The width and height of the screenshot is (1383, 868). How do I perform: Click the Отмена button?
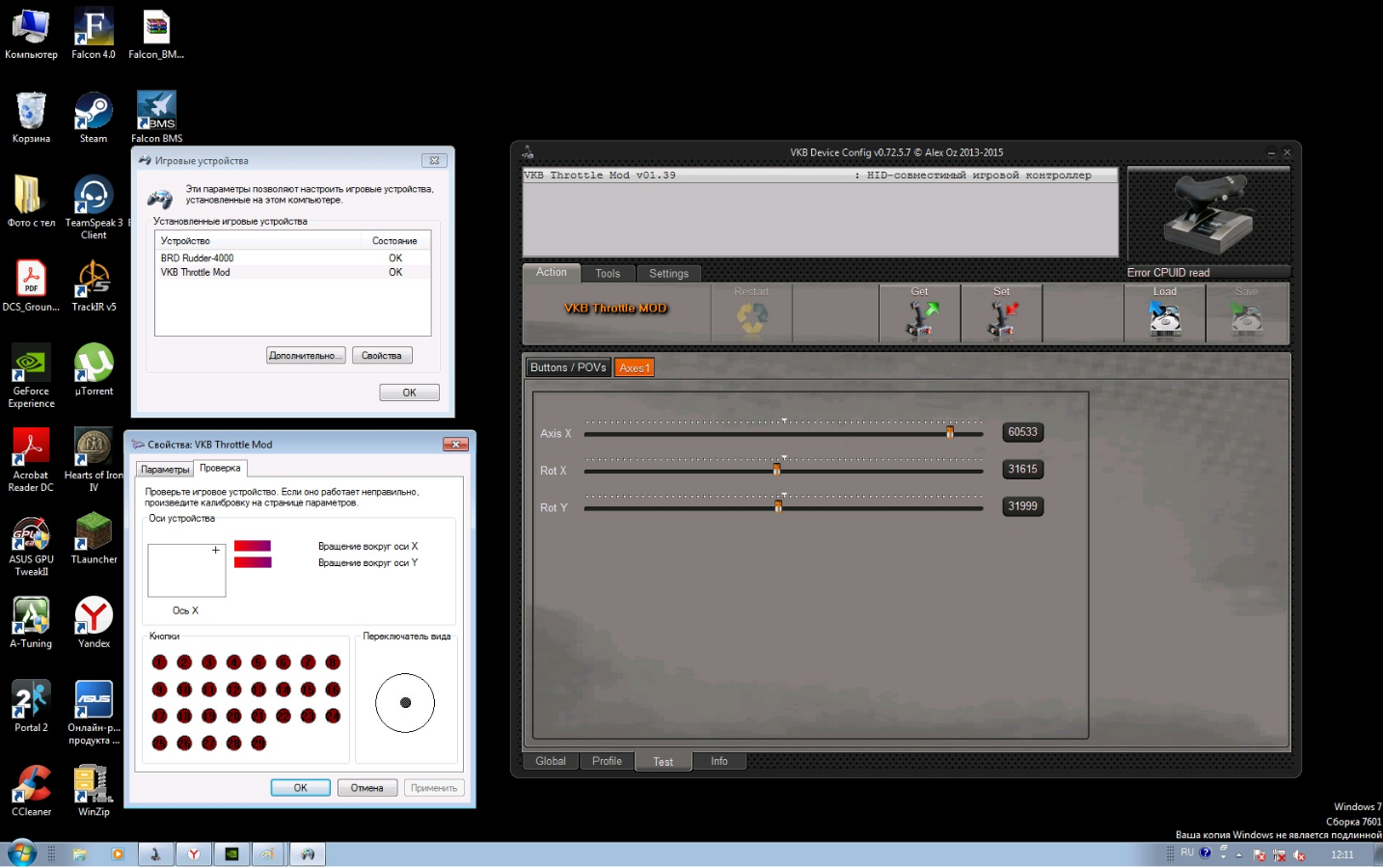coord(367,788)
